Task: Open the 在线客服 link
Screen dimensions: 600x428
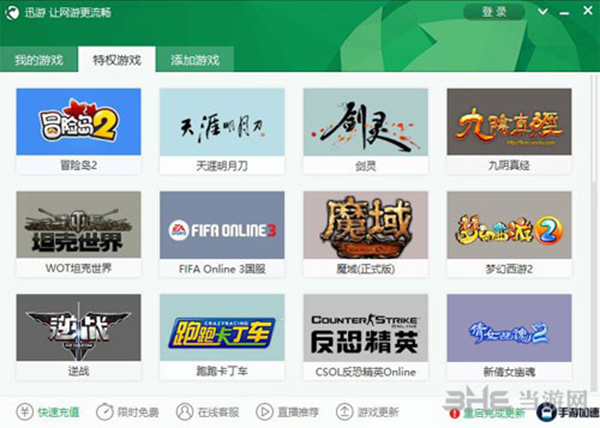Action: (218, 412)
